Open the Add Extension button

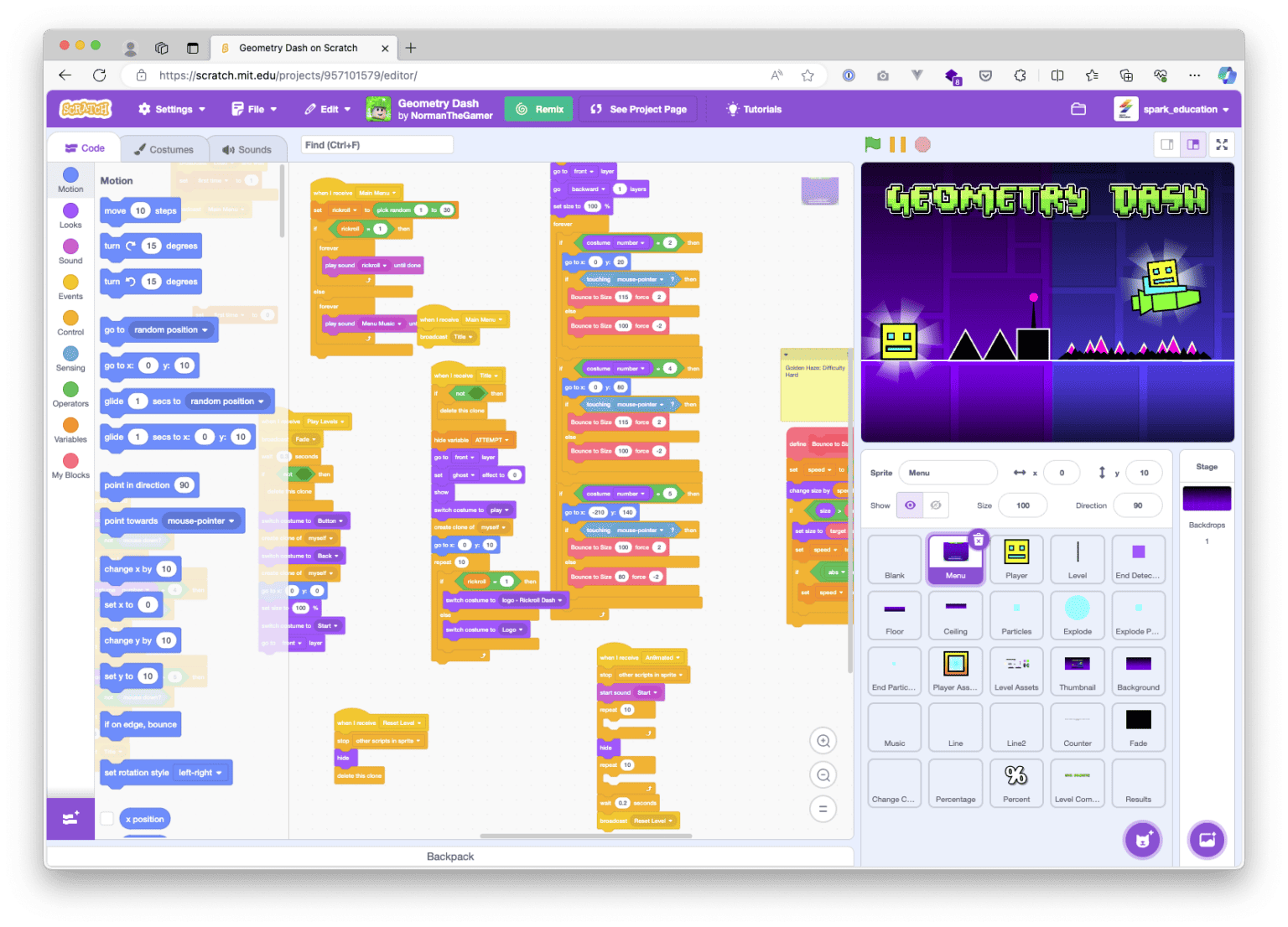(70, 818)
